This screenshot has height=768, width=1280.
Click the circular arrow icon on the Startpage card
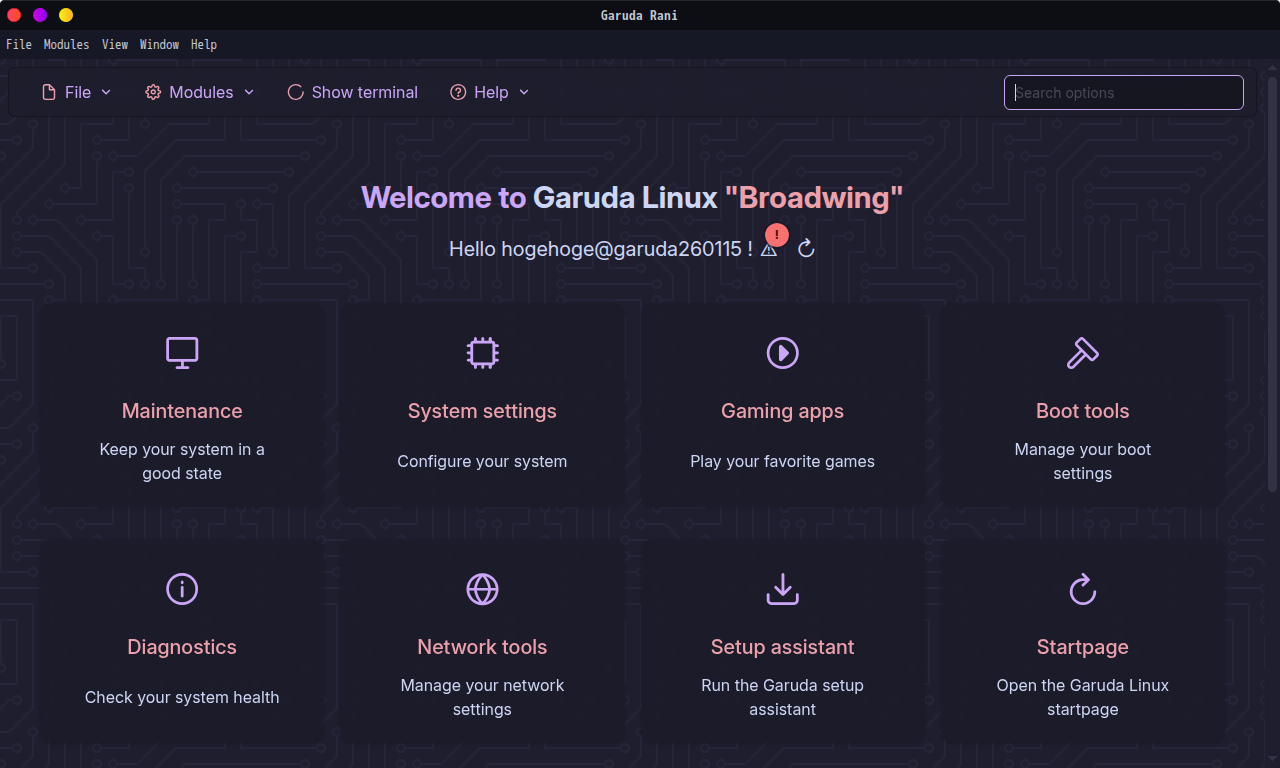(x=1083, y=589)
